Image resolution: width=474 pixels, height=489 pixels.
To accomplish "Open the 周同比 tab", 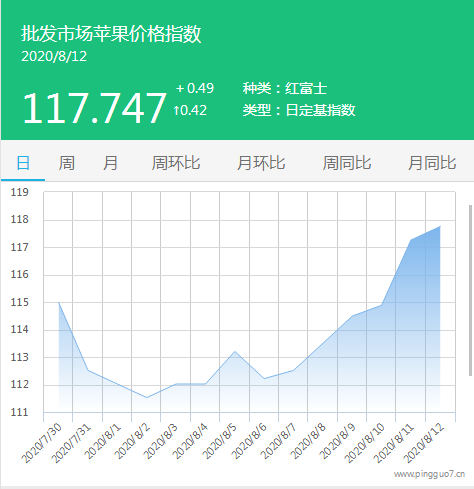I will coord(347,163).
